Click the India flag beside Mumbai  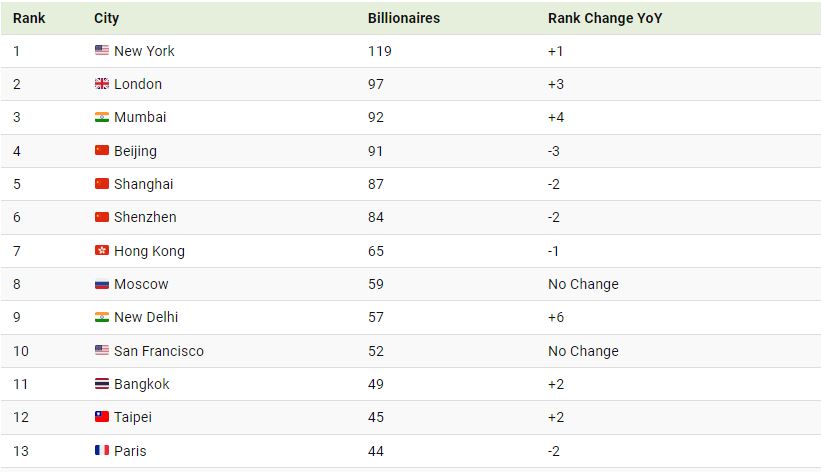pos(101,117)
